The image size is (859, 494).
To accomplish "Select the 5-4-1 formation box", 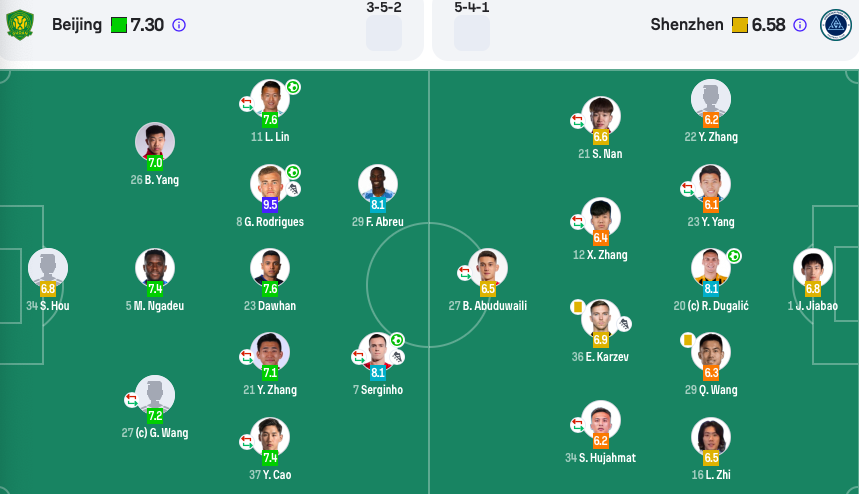I will coord(472,33).
